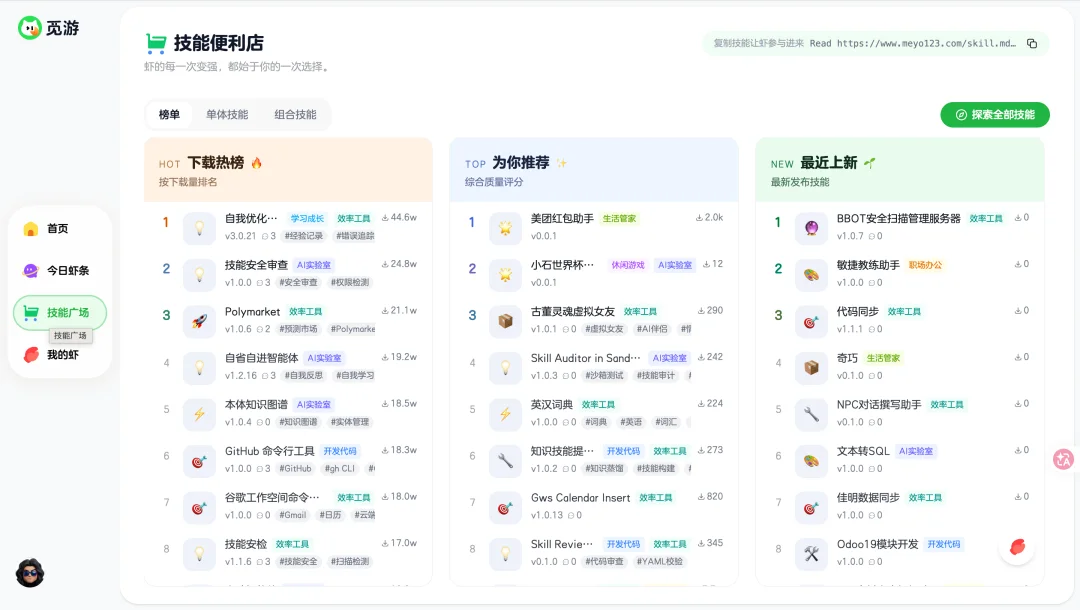Click the lightbulb icon for Skill Auditor in Sand
Image resolution: width=1080 pixels, height=610 pixels.
tap(505, 368)
